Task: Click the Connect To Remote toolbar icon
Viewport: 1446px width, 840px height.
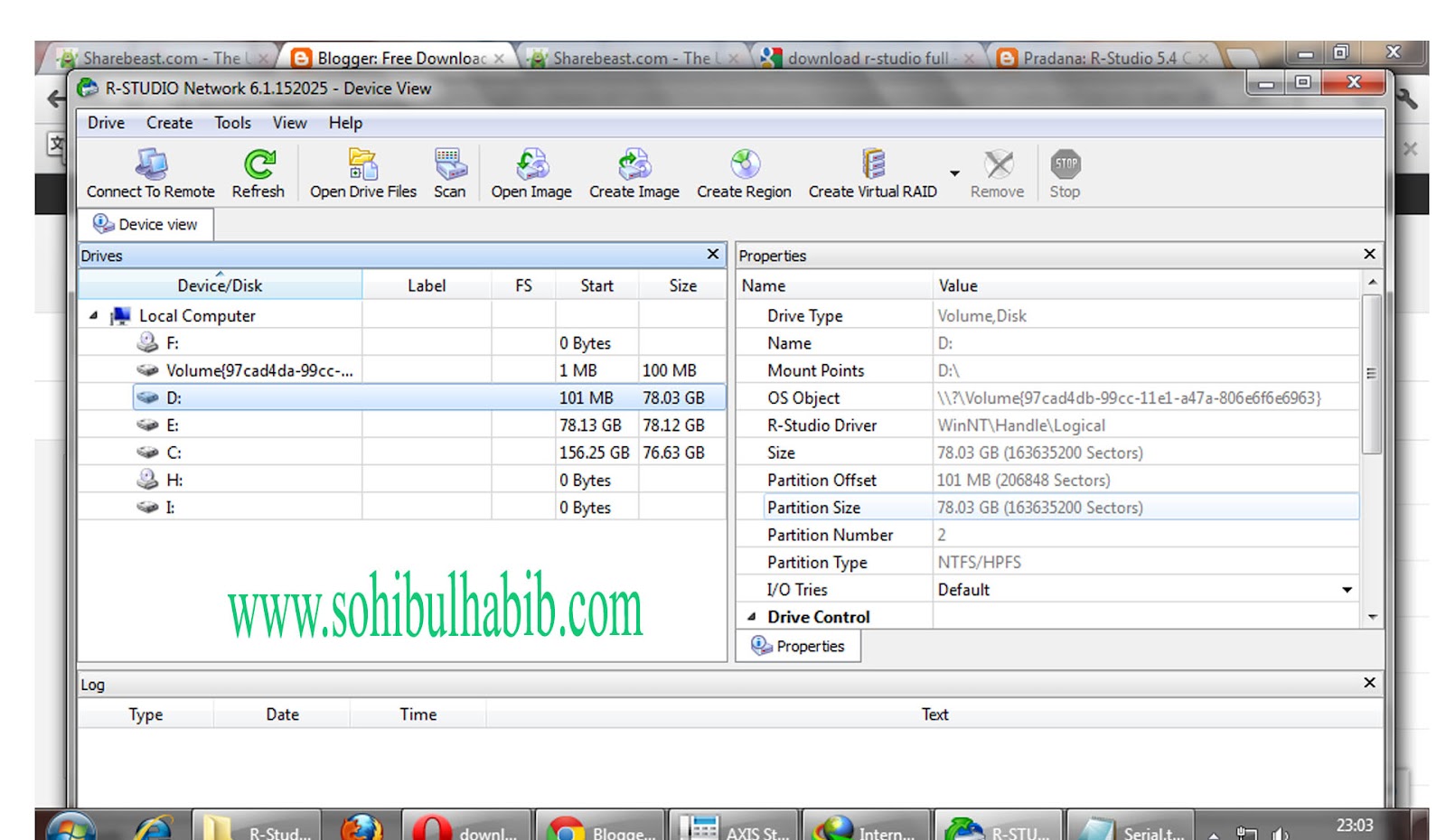Action: point(151,173)
